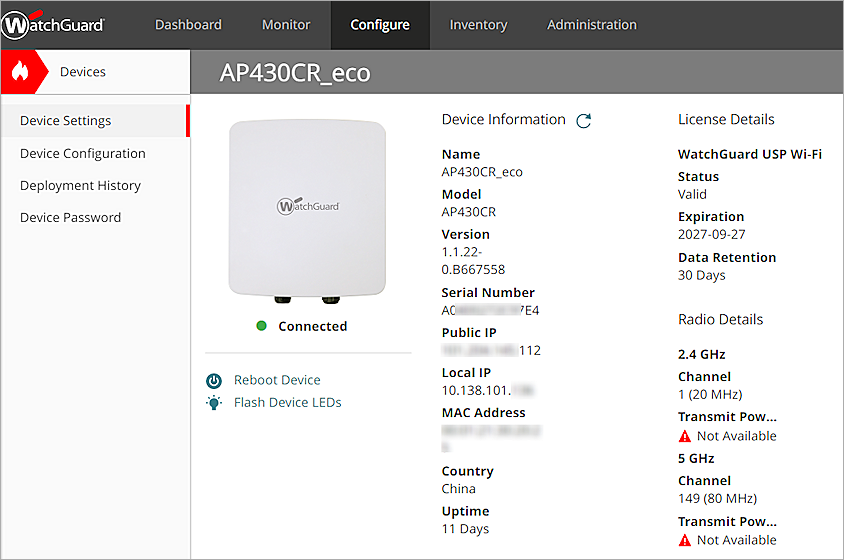Open the Device Password page
The width and height of the screenshot is (844, 560).
coord(70,218)
